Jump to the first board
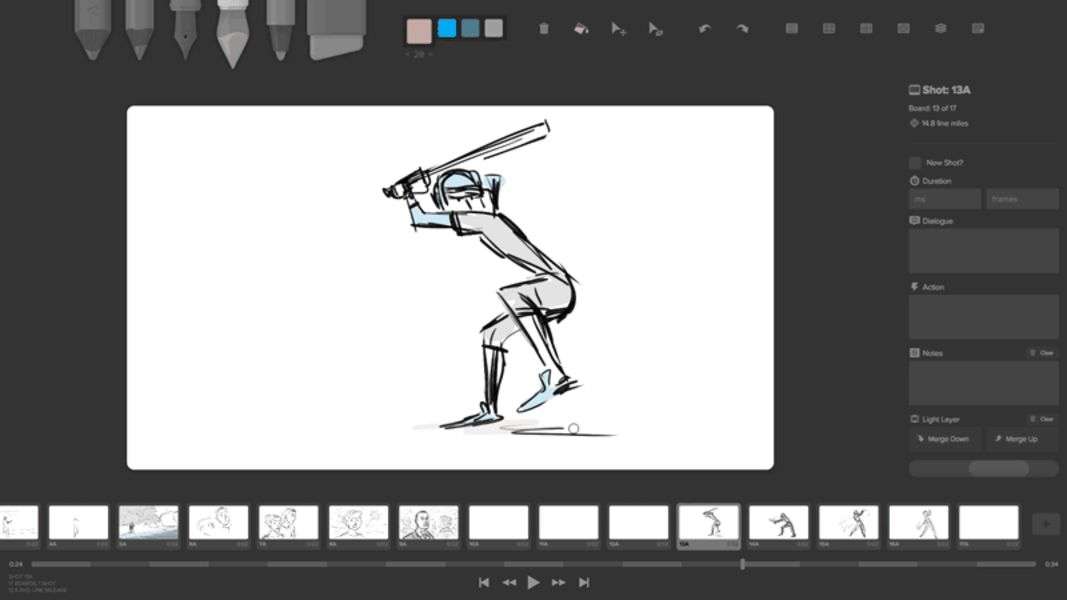This screenshot has width=1067, height=600. pos(484,582)
